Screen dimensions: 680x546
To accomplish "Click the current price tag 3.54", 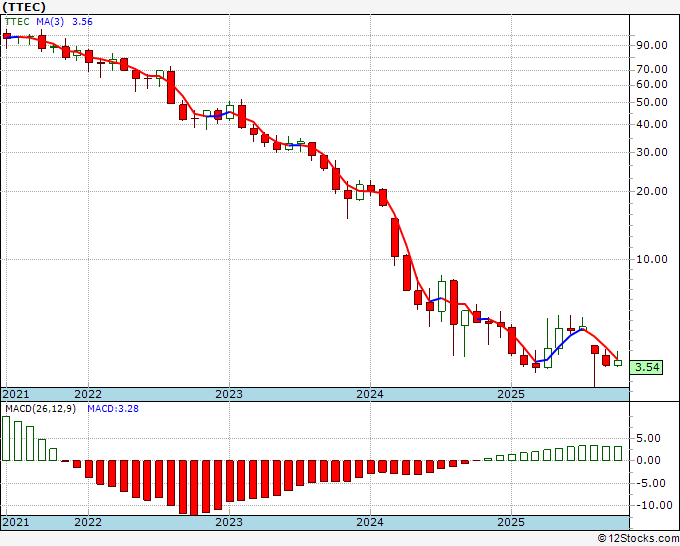I will [646, 367].
